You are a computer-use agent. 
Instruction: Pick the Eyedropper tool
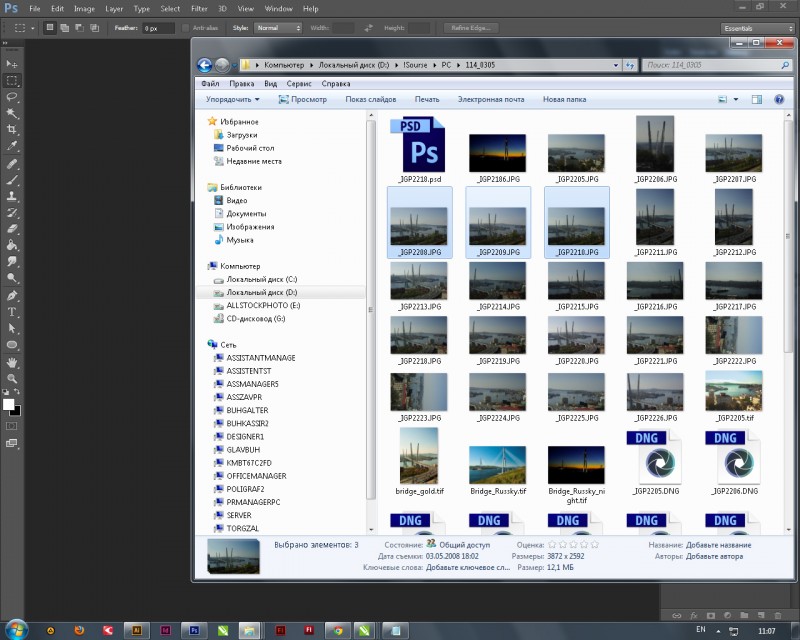point(12,146)
